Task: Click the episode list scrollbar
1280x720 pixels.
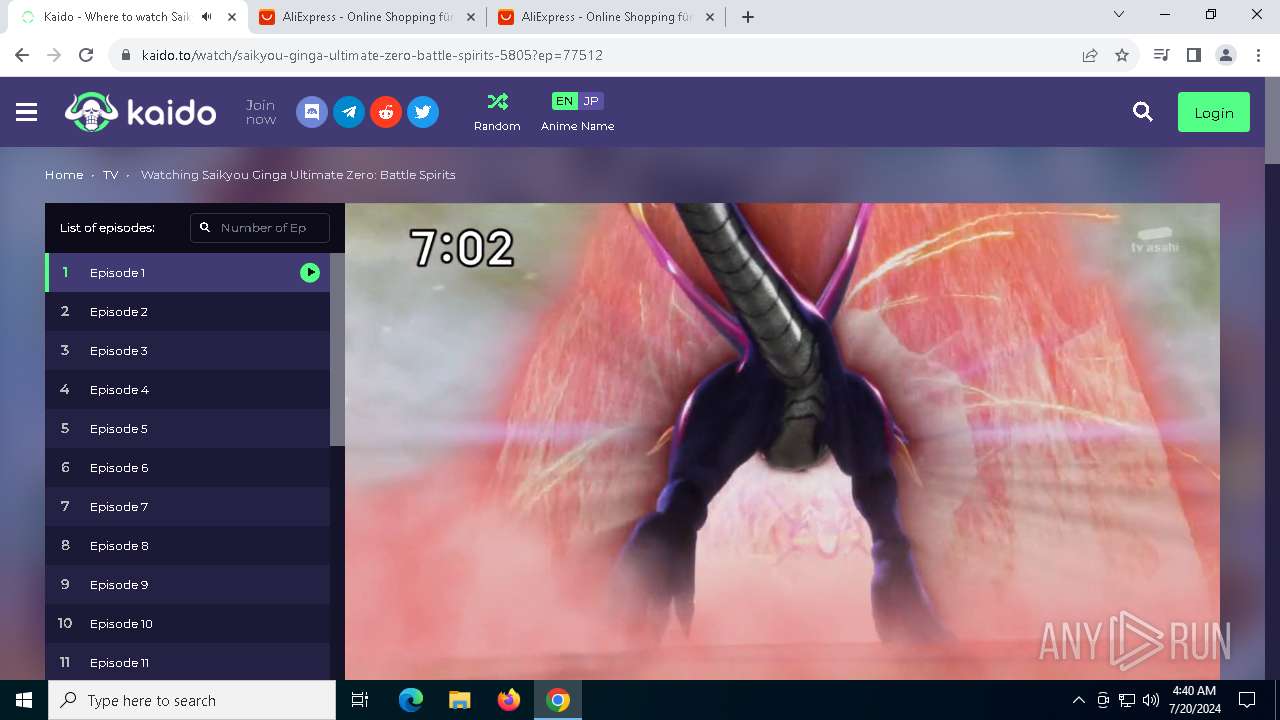Action: point(337,349)
